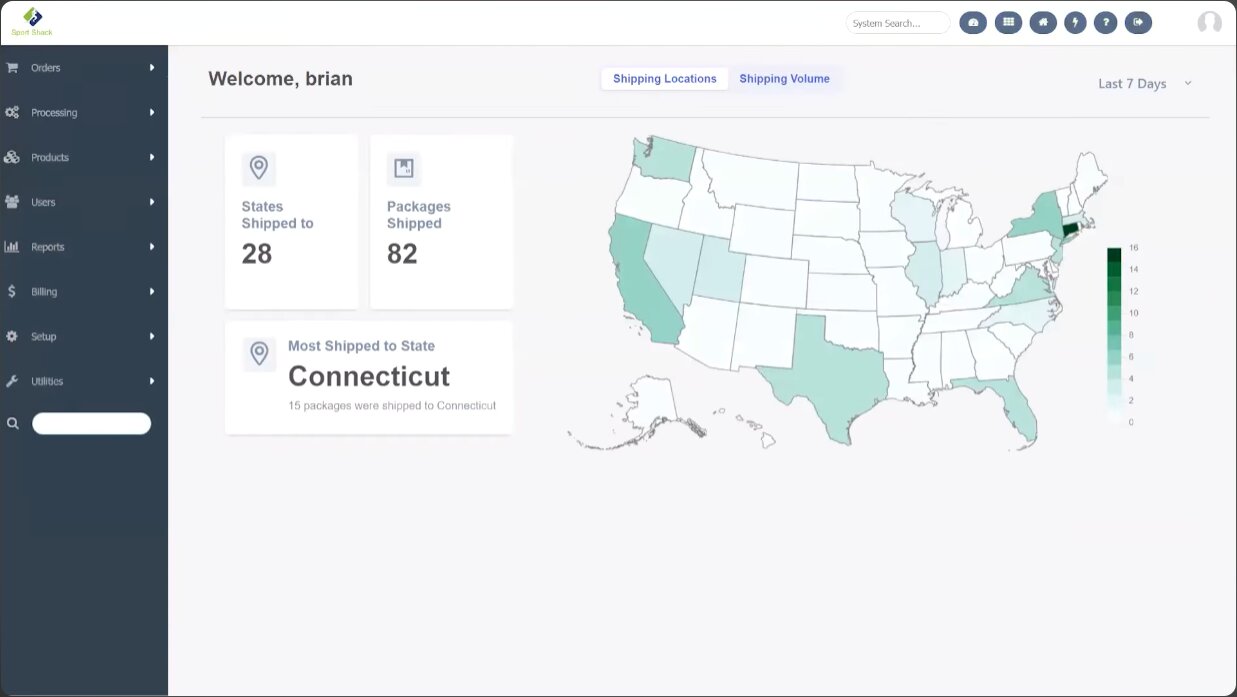Open the Billing sidebar menu
This screenshot has width=1237, height=697.
click(44, 292)
